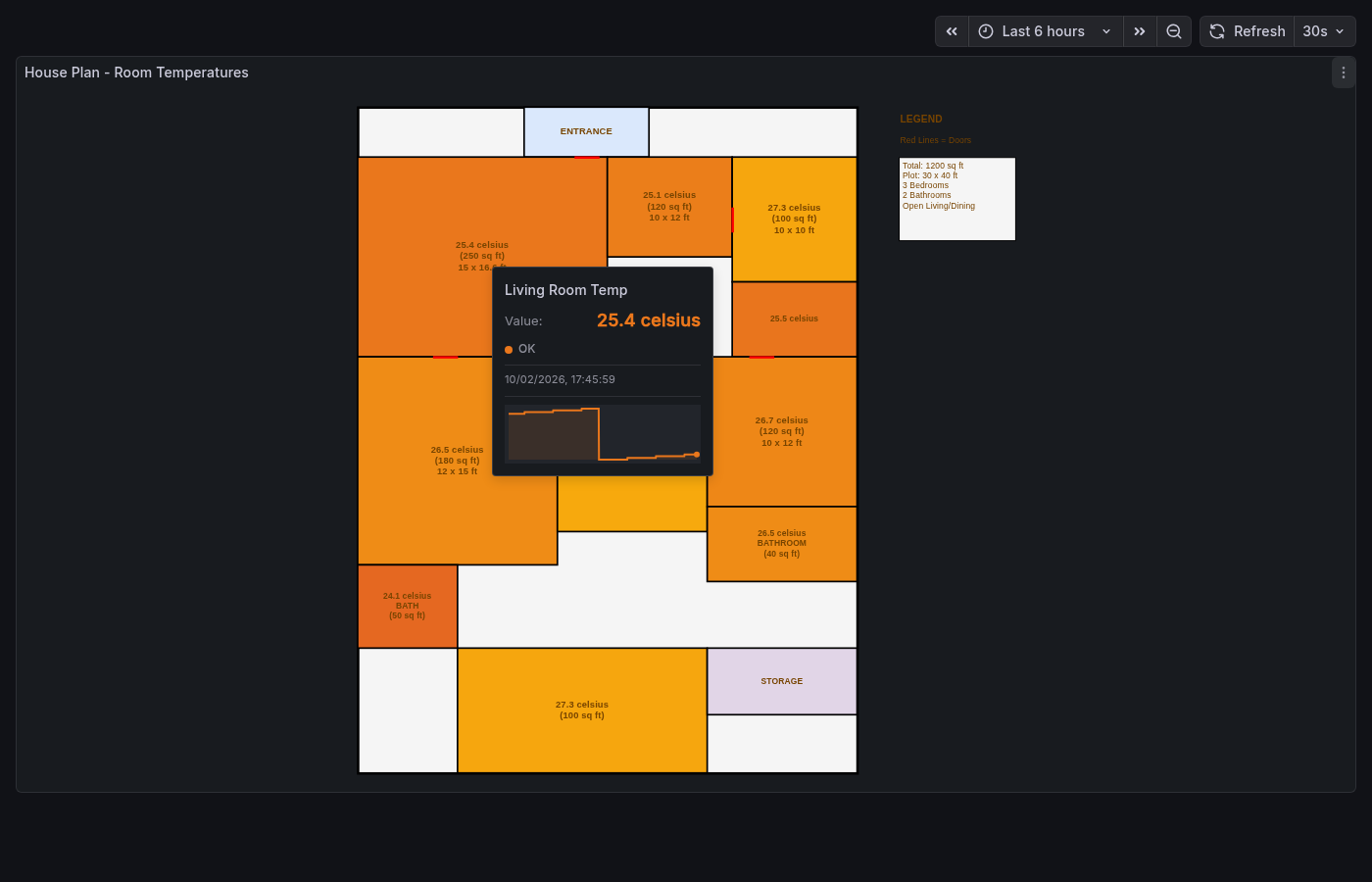Image resolution: width=1372 pixels, height=882 pixels.
Task: Open the 30s refresh interval dropdown
Action: point(1324,31)
